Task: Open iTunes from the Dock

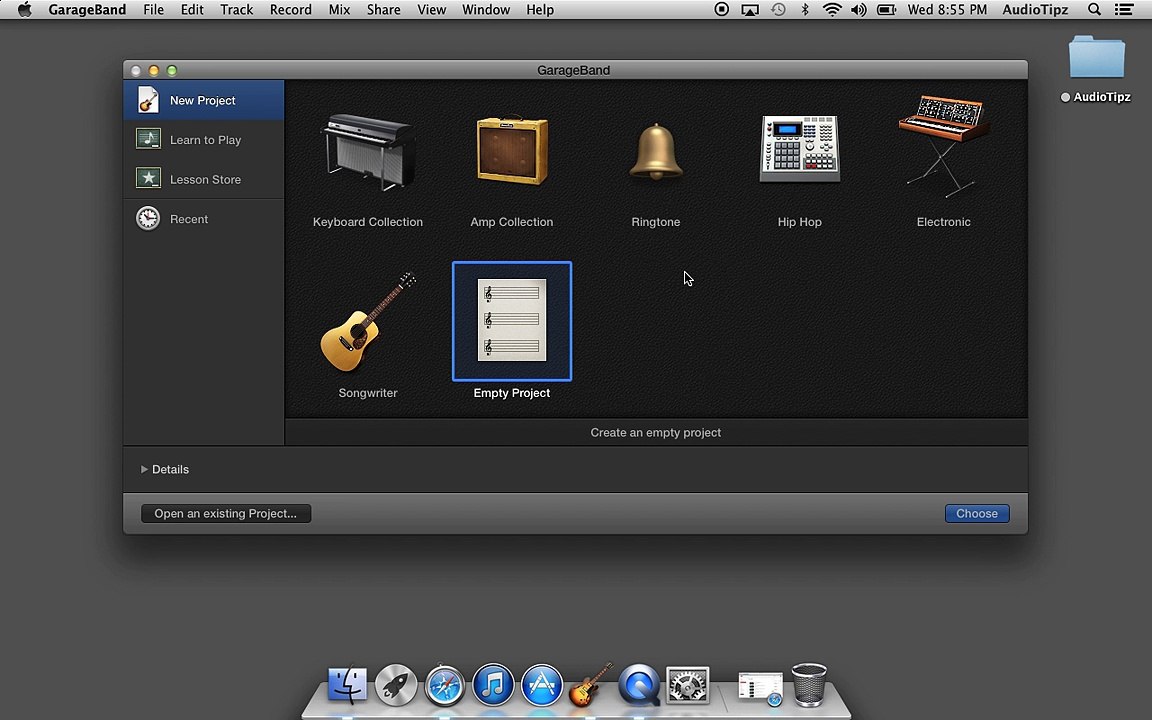Action: [493, 685]
